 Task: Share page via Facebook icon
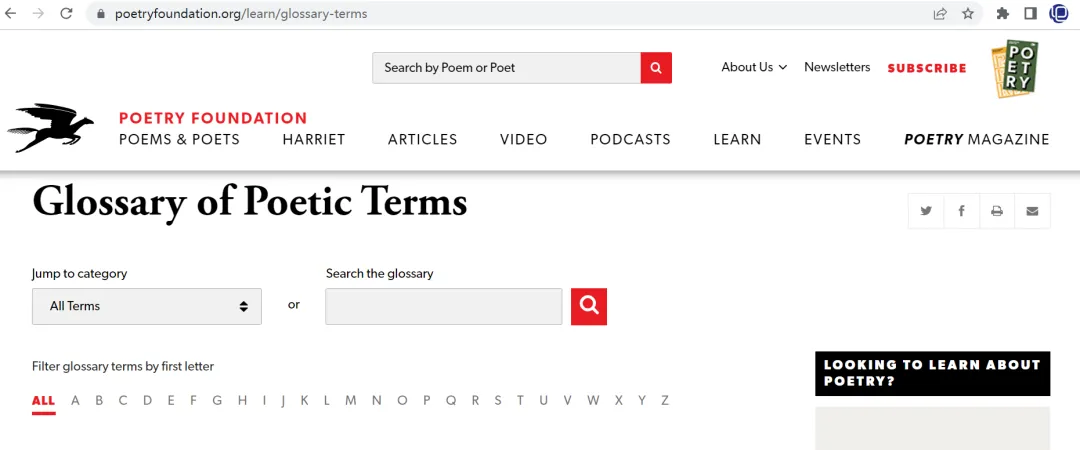[x=962, y=211]
